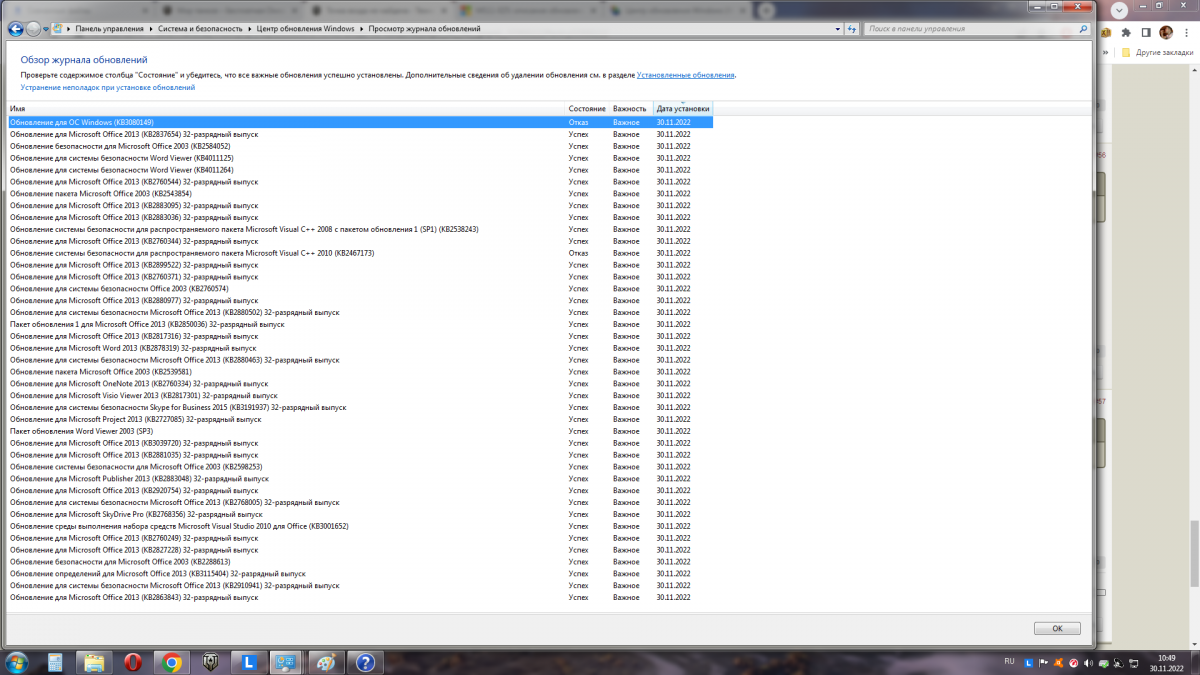The height and width of the screenshot is (675, 1200).
Task: Select the Visual C++ 2010 update KB2467173
Action: pyautogui.click(x=360, y=253)
